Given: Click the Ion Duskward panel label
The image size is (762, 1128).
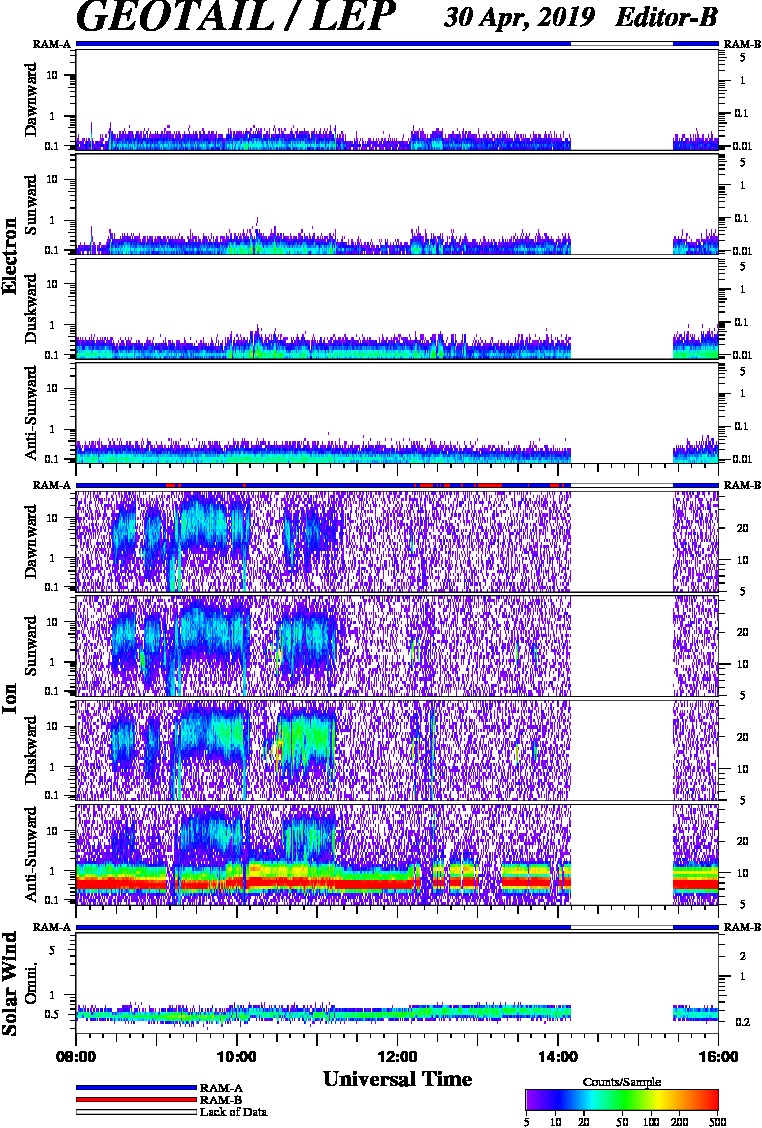Looking at the screenshot, I should (31, 750).
